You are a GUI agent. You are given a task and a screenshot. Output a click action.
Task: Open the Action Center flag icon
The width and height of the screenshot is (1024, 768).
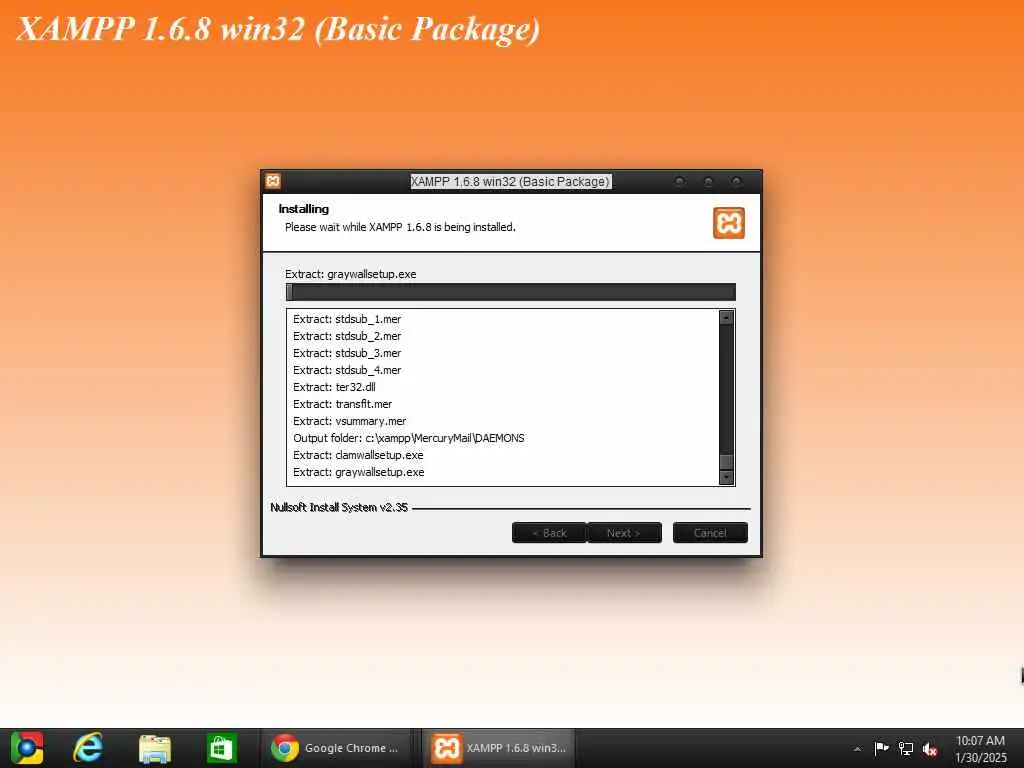[881, 748]
